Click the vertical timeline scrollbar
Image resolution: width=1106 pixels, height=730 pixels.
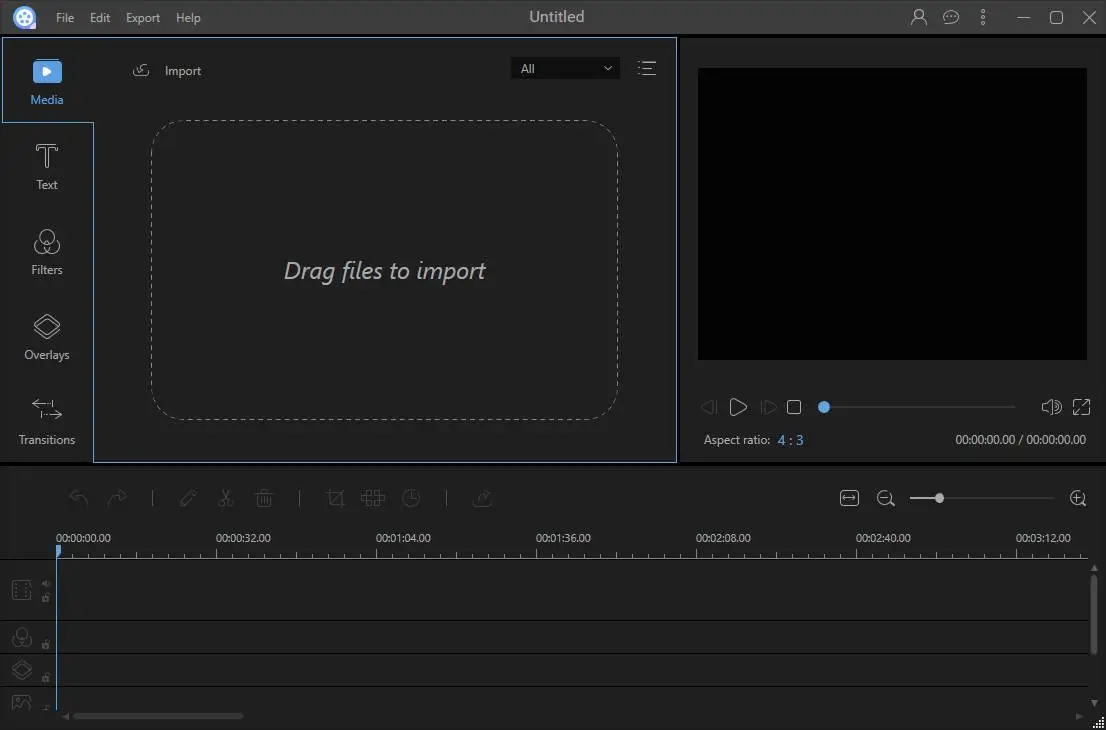coord(1094,614)
